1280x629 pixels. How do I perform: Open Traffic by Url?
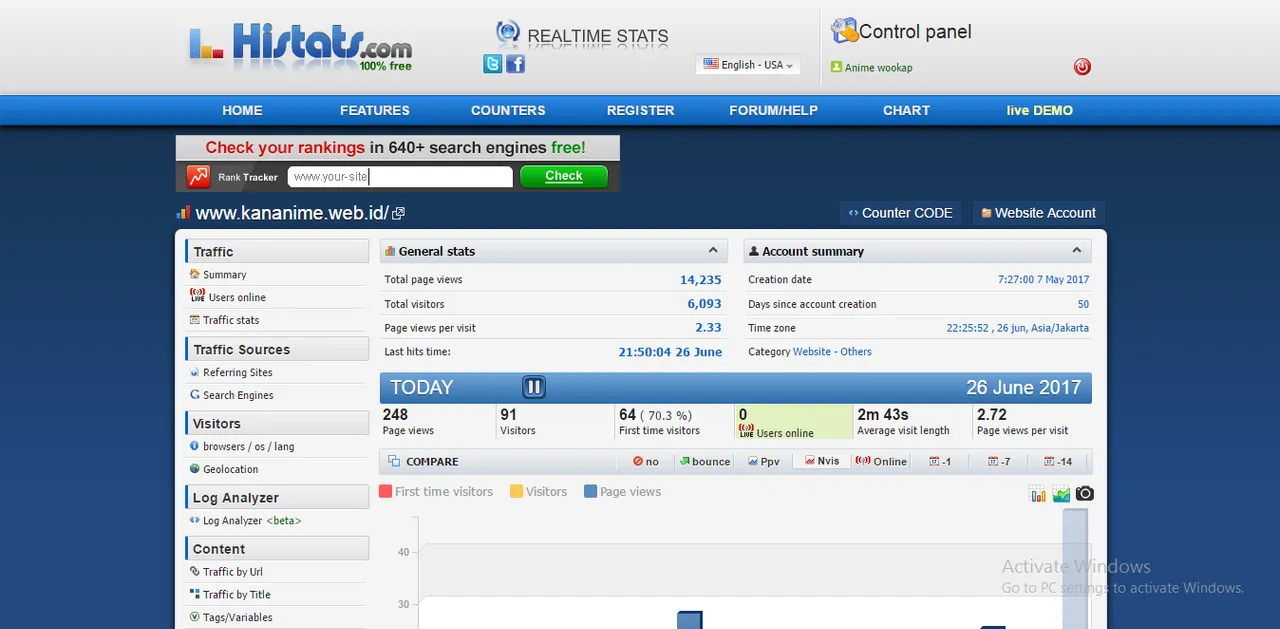(x=233, y=572)
